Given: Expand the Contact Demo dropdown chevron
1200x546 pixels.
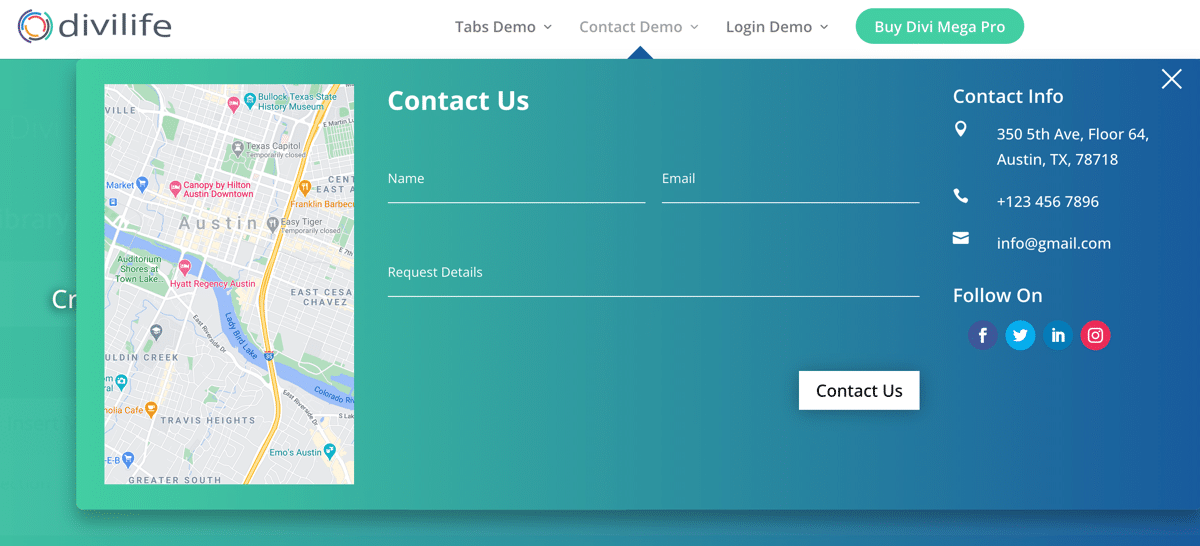Looking at the screenshot, I should [694, 27].
